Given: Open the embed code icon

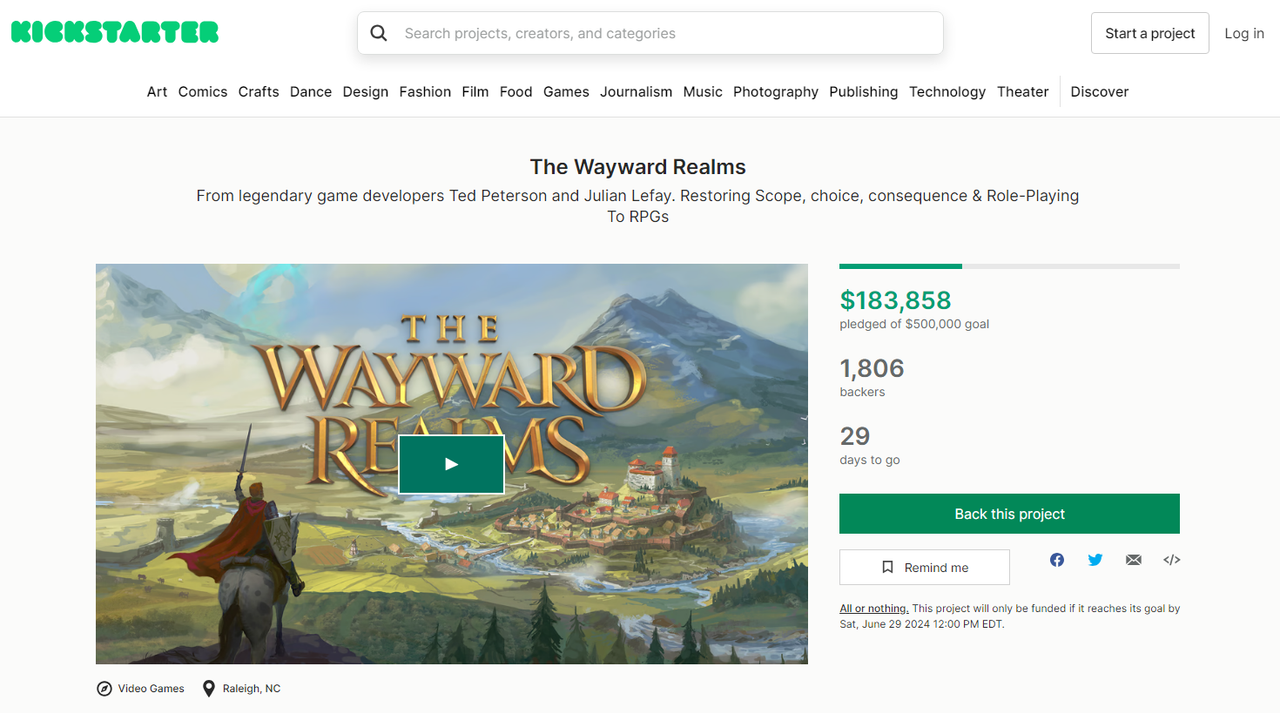Looking at the screenshot, I should (x=1172, y=560).
